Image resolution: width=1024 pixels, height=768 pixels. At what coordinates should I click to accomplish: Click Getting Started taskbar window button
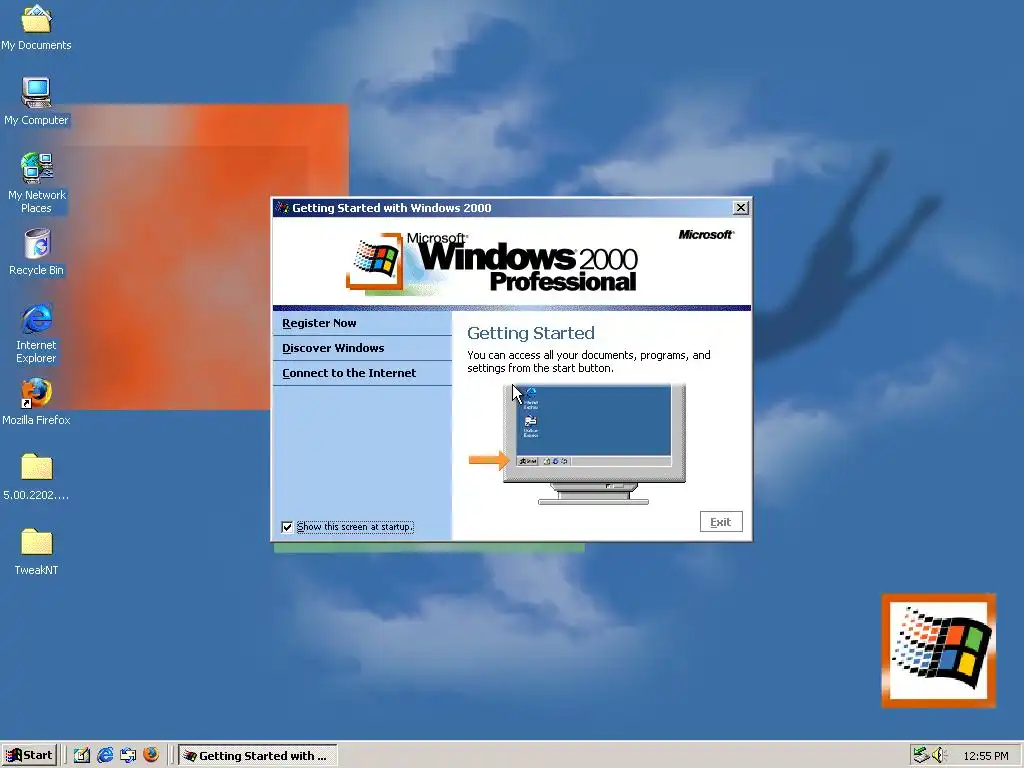[258, 756]
